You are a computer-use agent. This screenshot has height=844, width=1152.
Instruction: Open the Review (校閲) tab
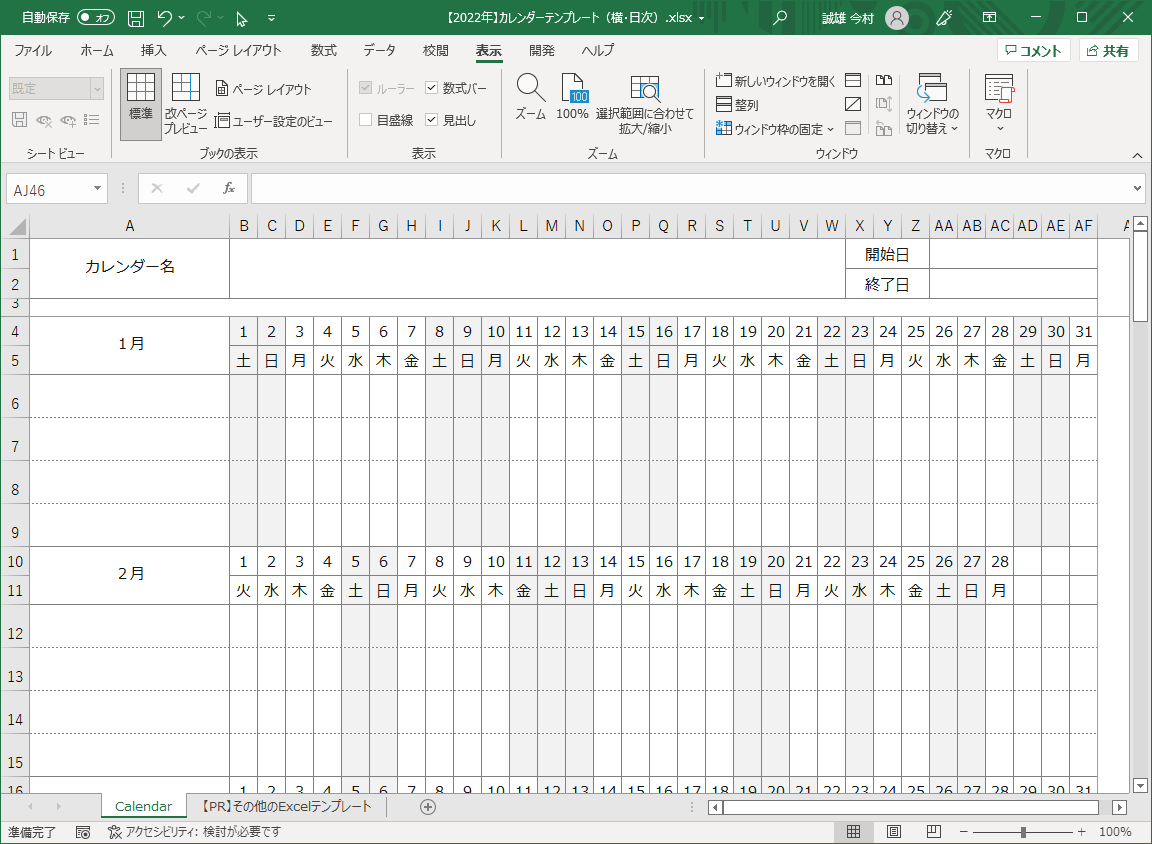pyautogui.click(x=435, y=51)
